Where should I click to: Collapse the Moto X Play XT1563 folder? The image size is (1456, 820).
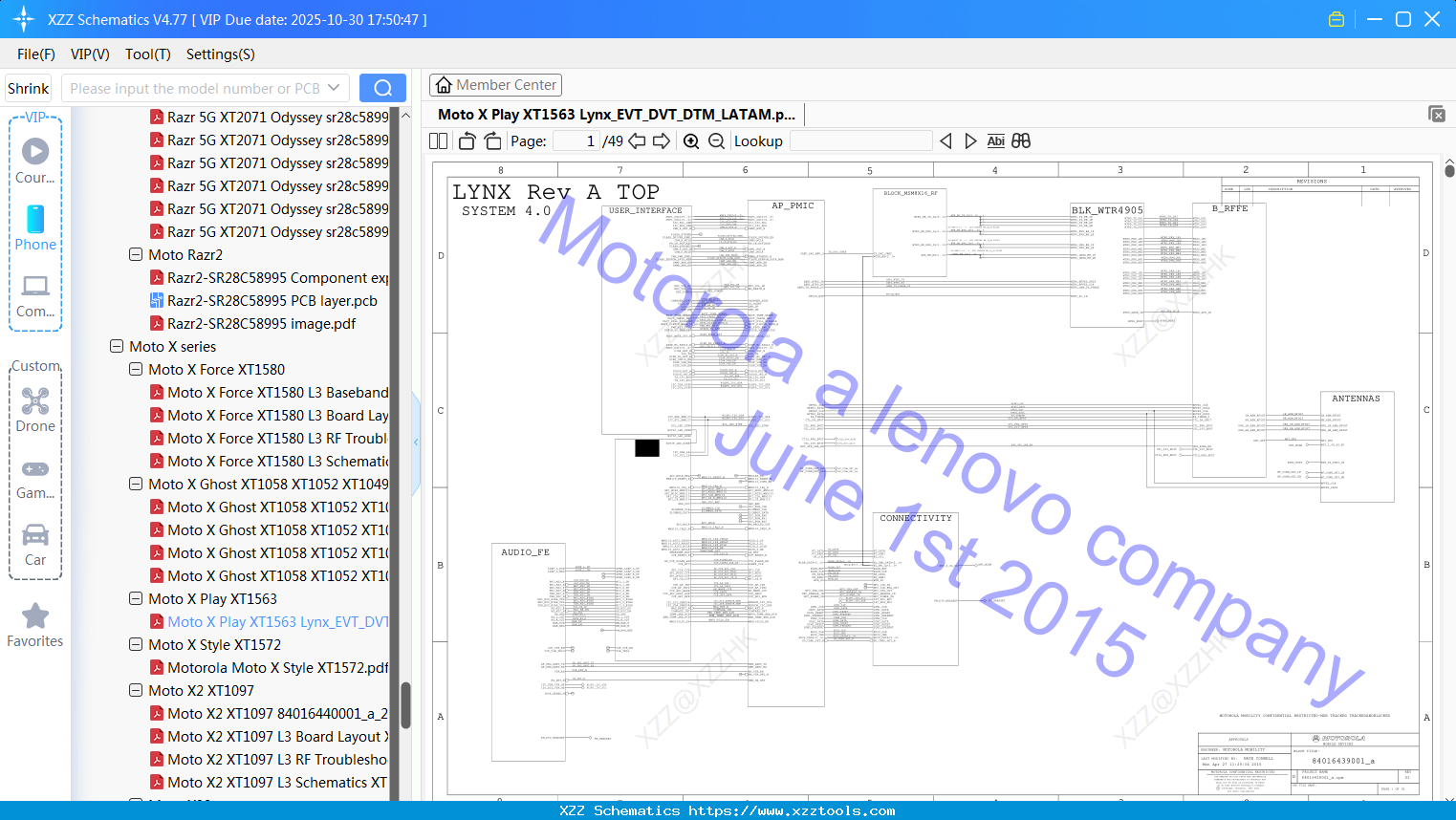(x=136, y=598)
